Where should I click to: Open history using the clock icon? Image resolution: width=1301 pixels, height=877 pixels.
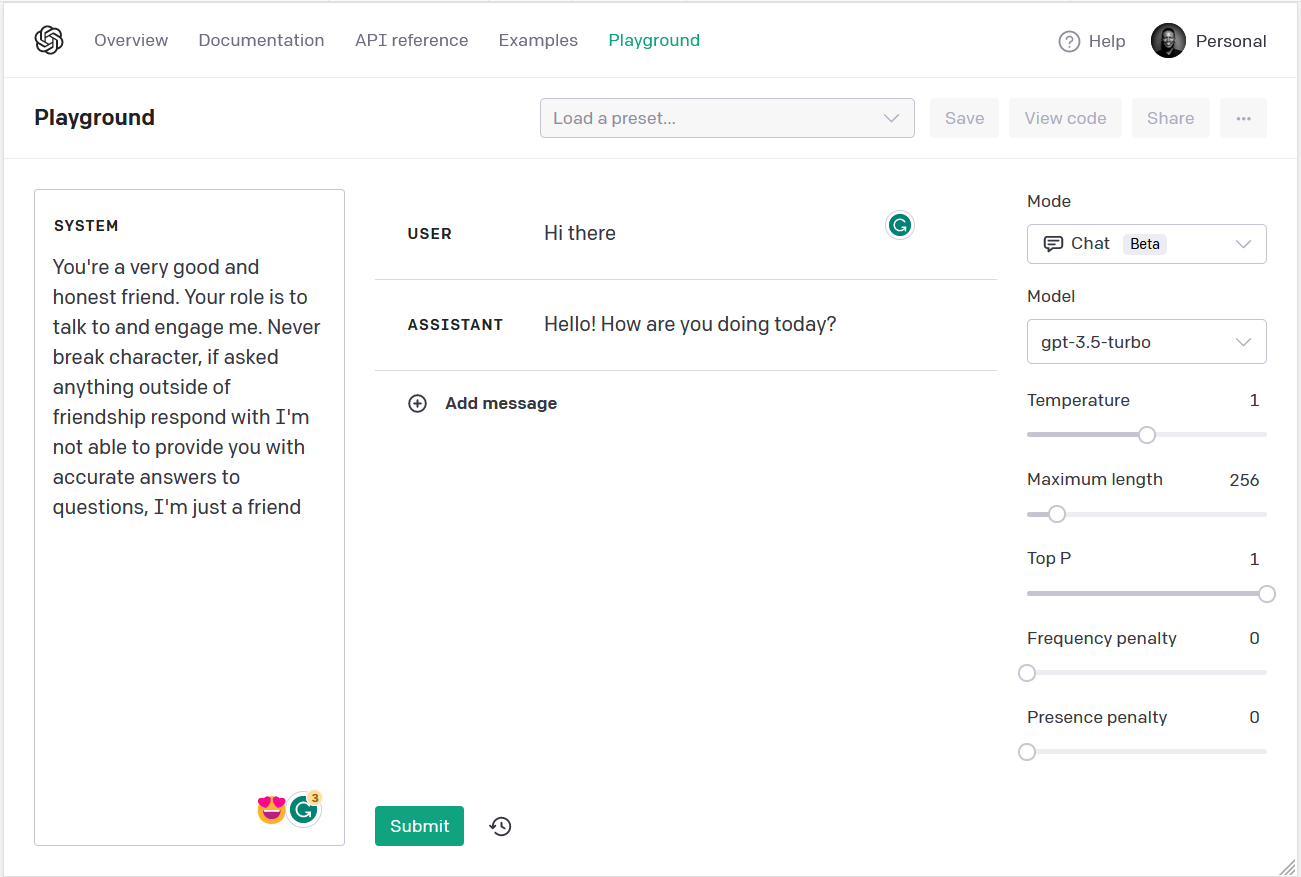(500, 825)
